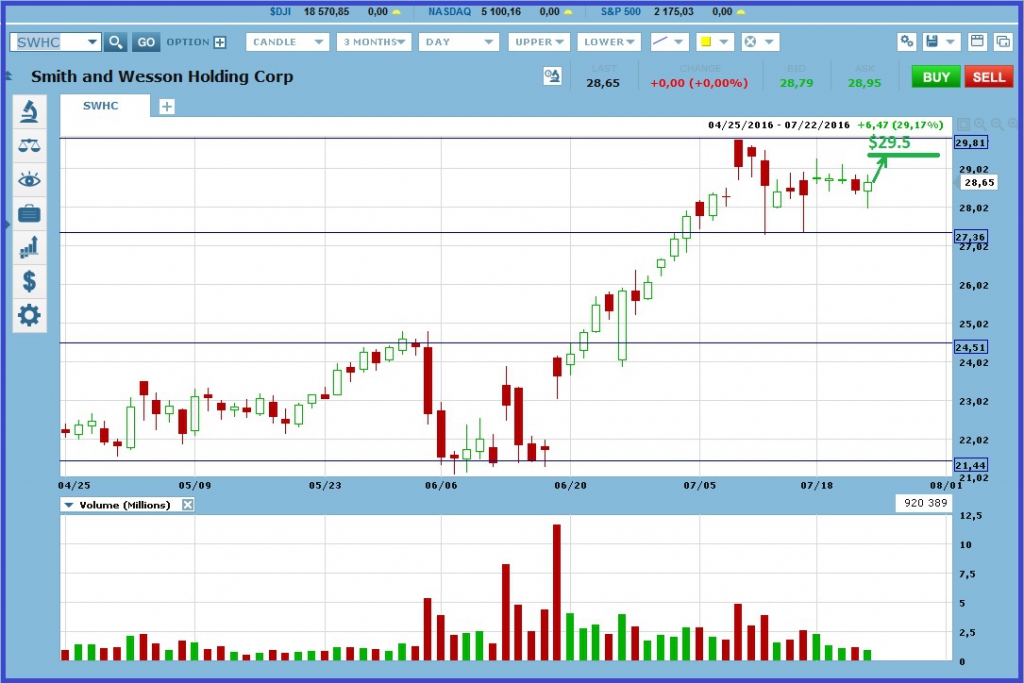
Task: Open option chain plus icon
Action: click(220, 42)
